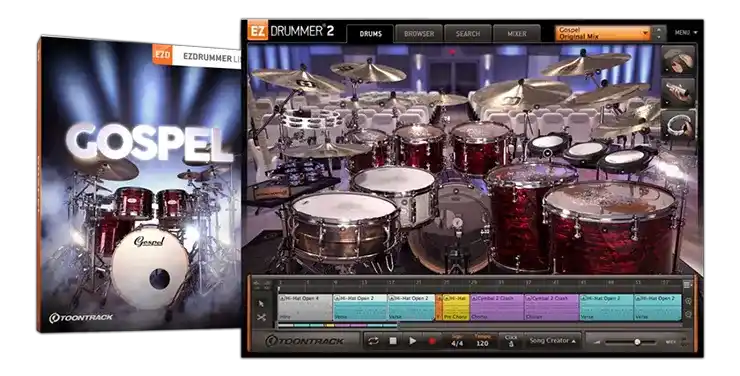This screenshot has height=376, width=740.
Task: Step to the previous preset with up arrow
Action: tap(659, 29)
